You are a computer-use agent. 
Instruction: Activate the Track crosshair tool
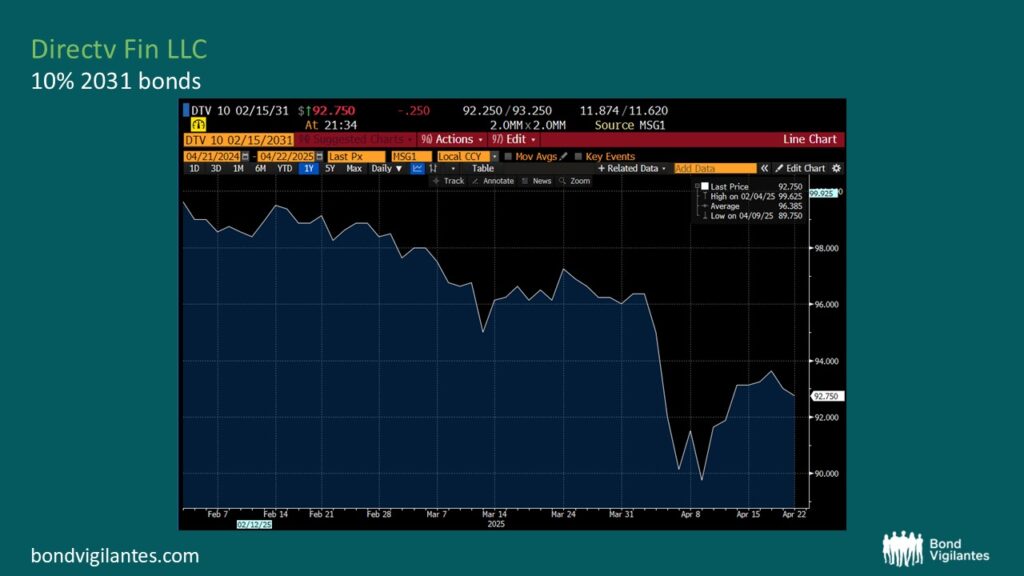tap(448, 181)
